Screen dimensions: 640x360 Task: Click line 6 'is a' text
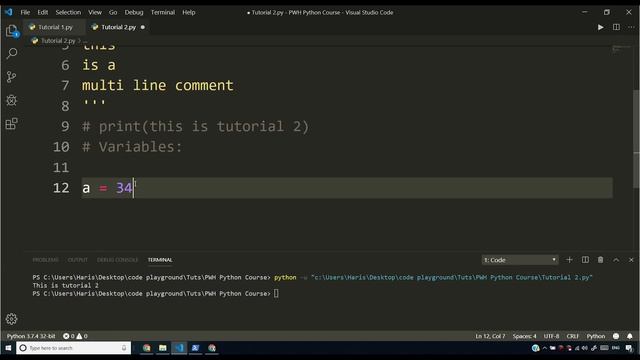99,65
